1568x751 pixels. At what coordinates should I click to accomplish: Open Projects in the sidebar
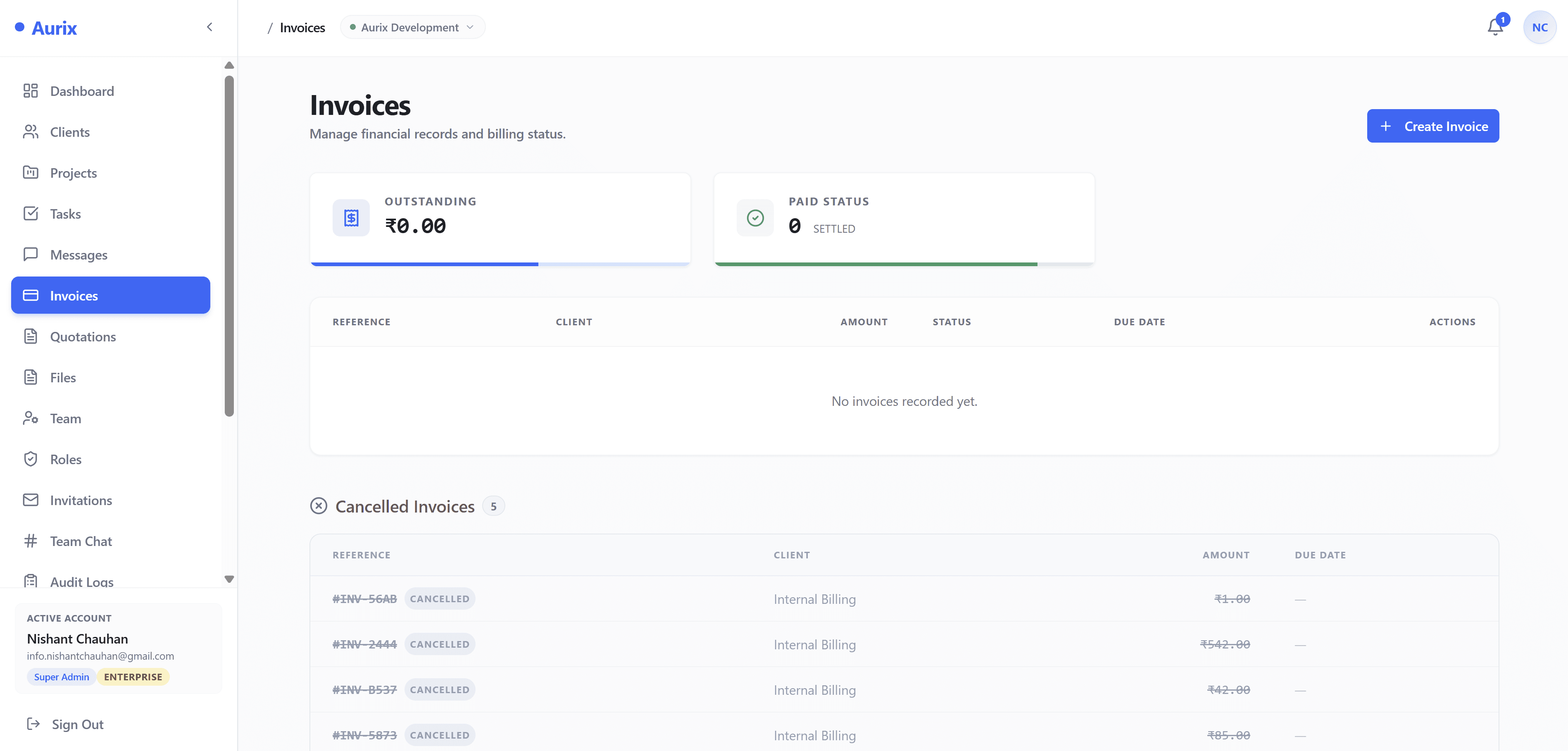tap(111, 172)
